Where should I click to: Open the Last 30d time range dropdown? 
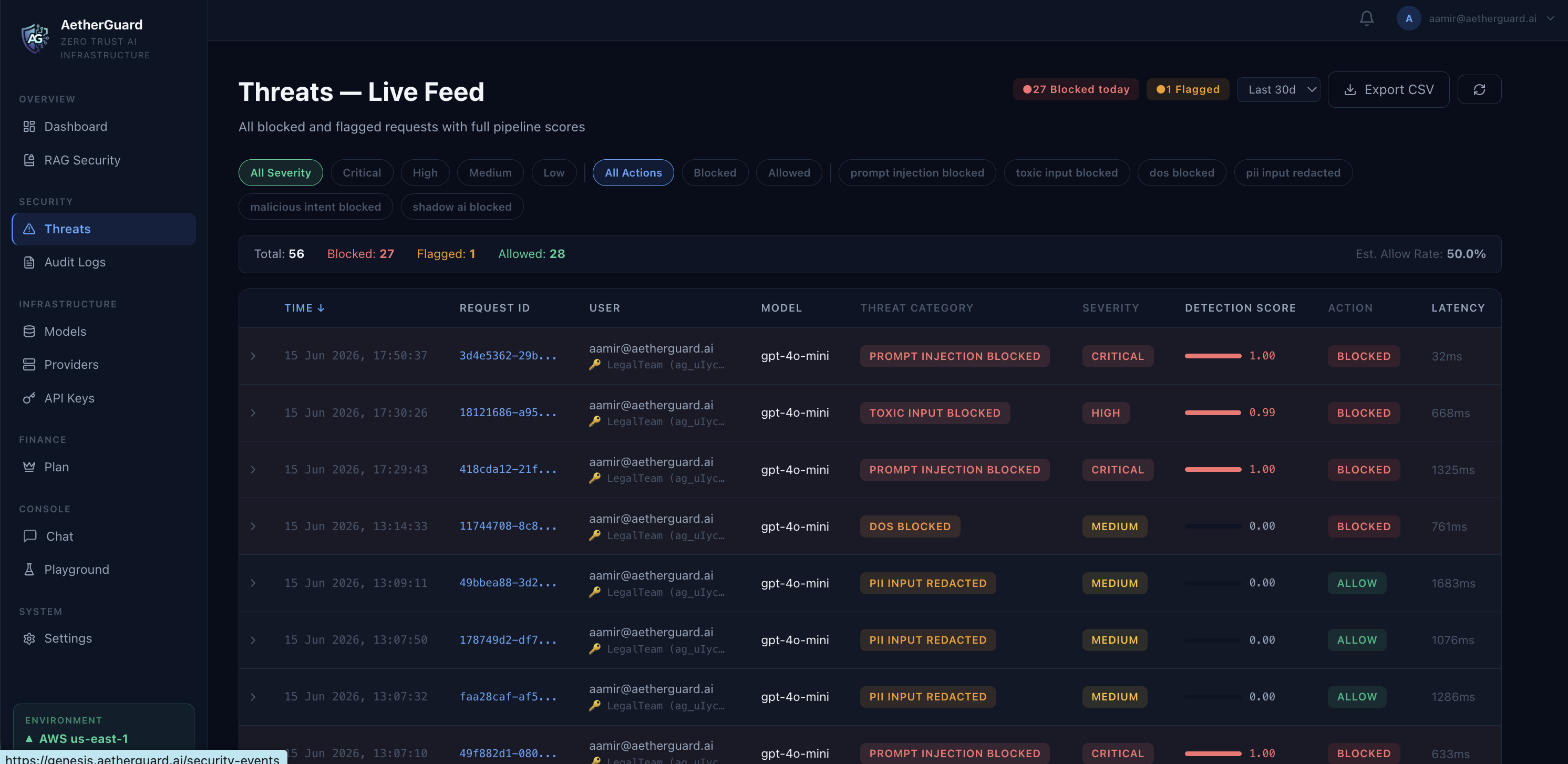pyautogui.click(x=1278, y=89)
